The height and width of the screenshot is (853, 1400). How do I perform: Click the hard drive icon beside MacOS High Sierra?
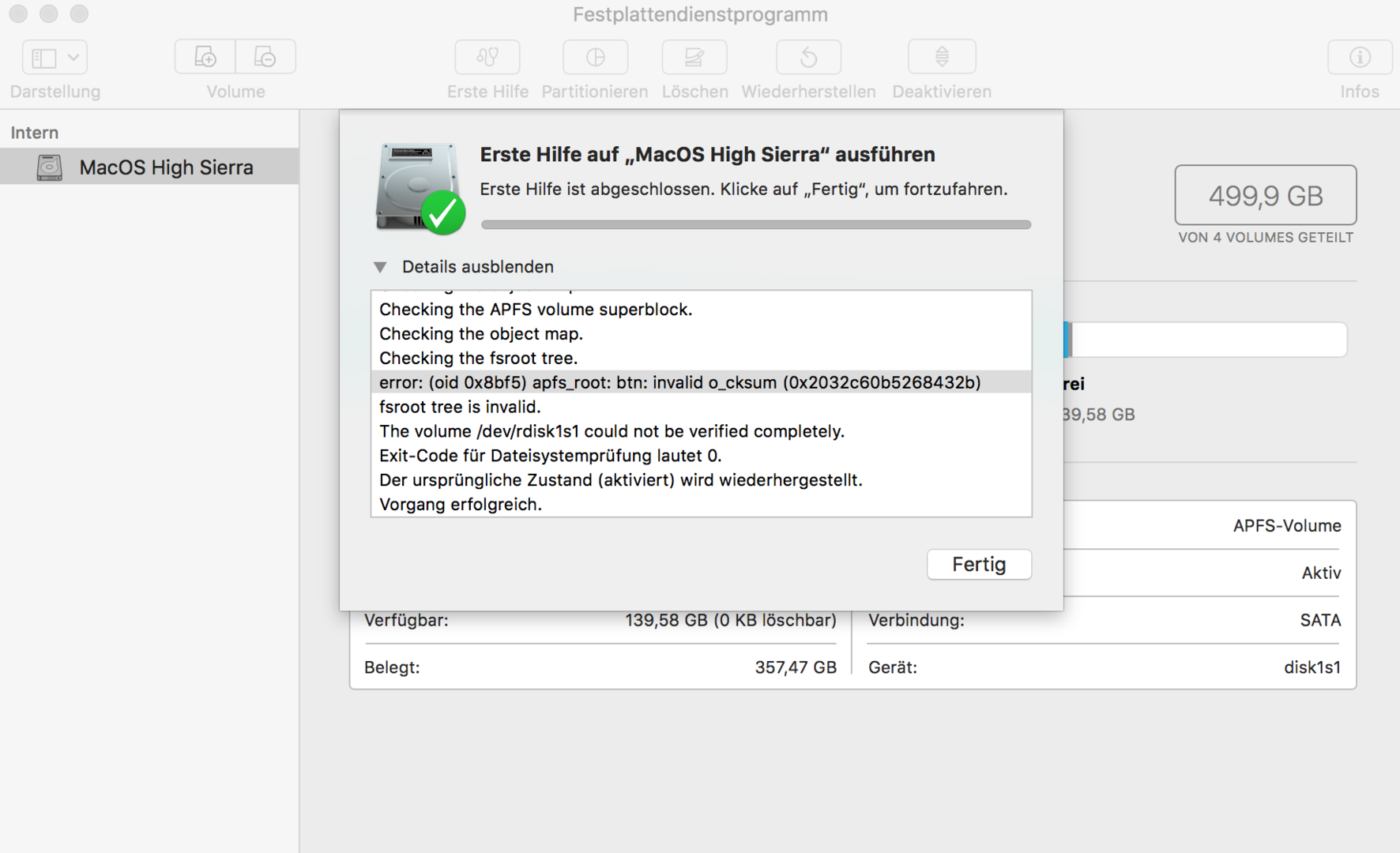pos(49,167)
